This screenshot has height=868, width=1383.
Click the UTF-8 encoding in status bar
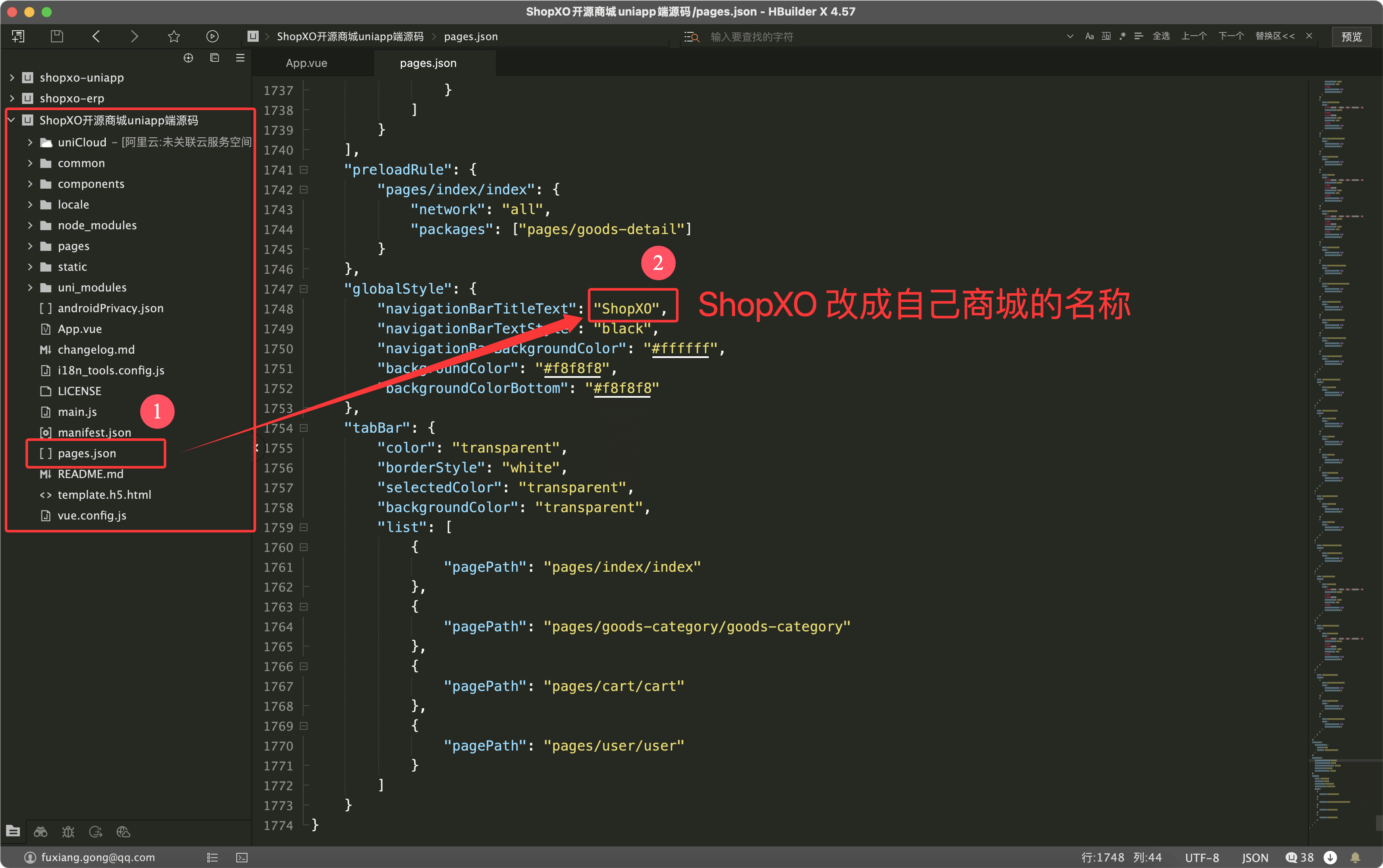1202,858
